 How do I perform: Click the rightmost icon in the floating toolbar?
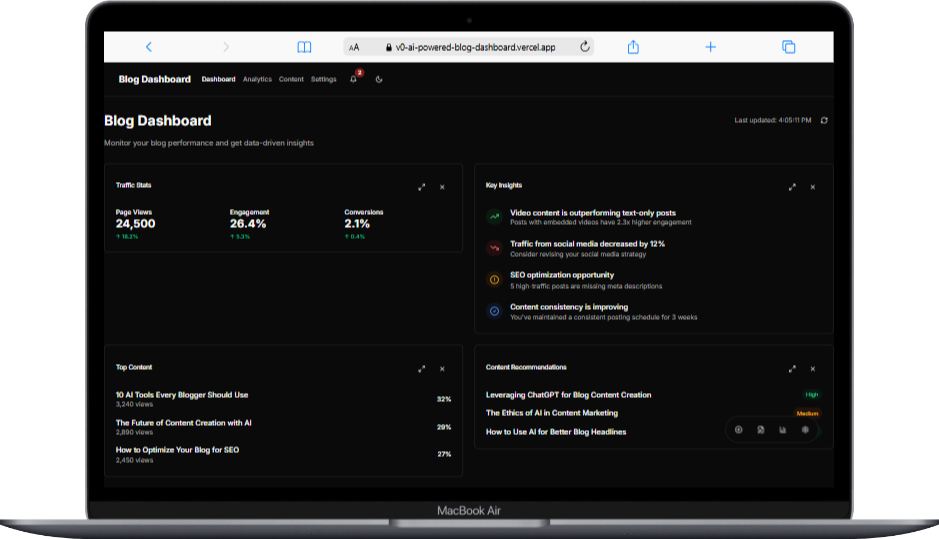[805, 430]
